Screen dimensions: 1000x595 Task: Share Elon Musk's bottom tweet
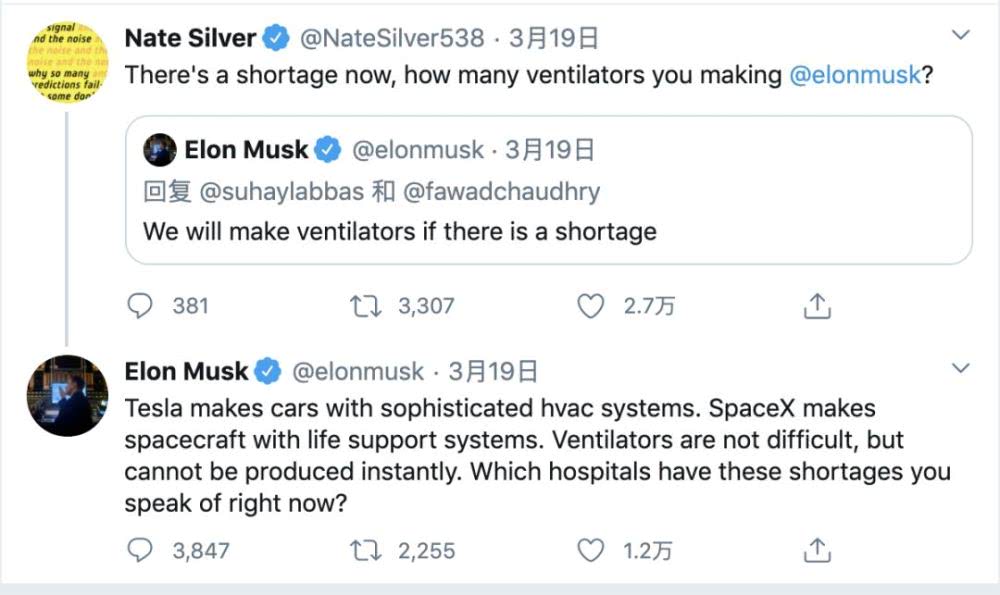click(x=817, y=550)
